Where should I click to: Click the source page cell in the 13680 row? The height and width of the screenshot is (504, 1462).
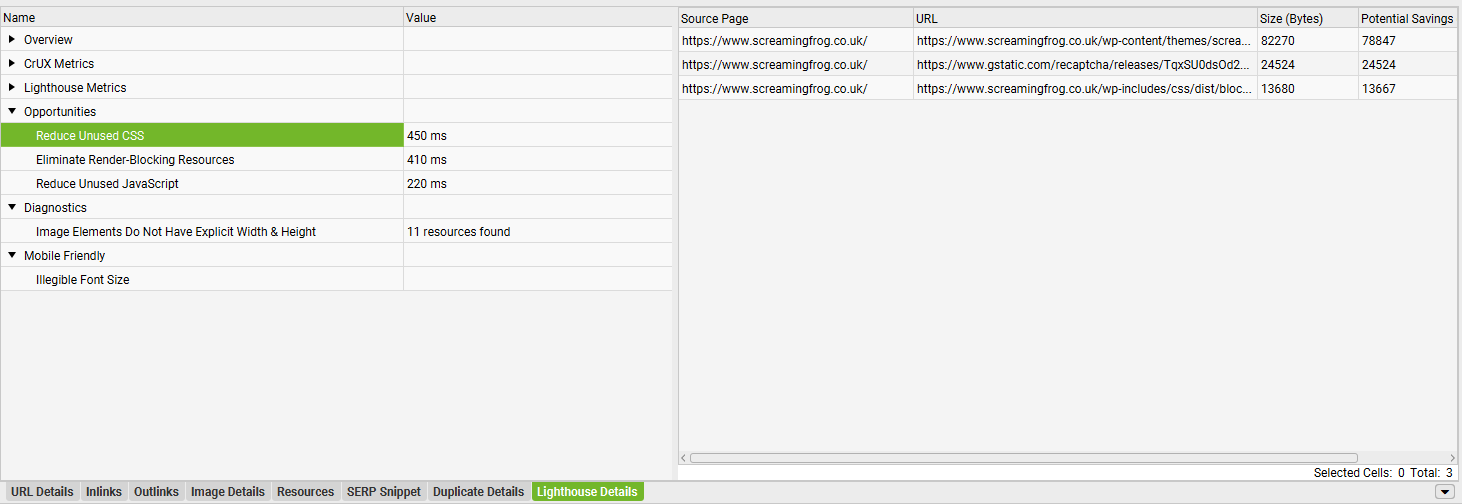(x=796, y=89)
